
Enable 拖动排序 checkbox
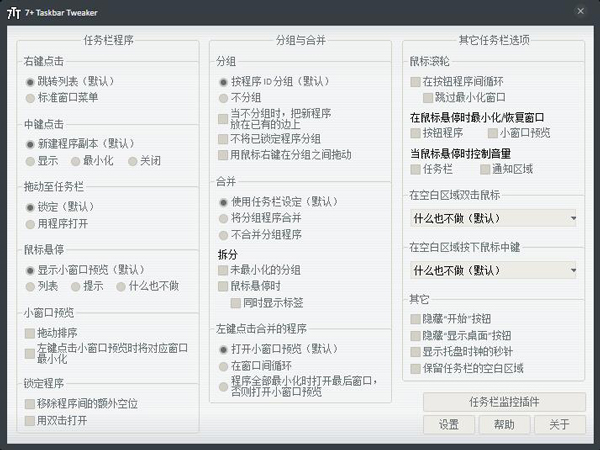tap(29, 333)
